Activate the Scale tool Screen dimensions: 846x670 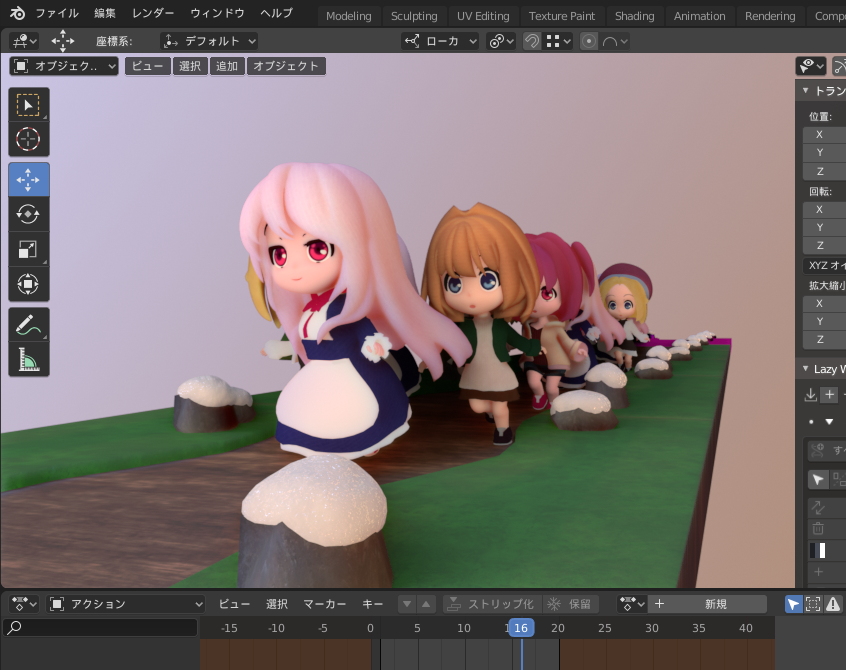click(x=29, y=249)
